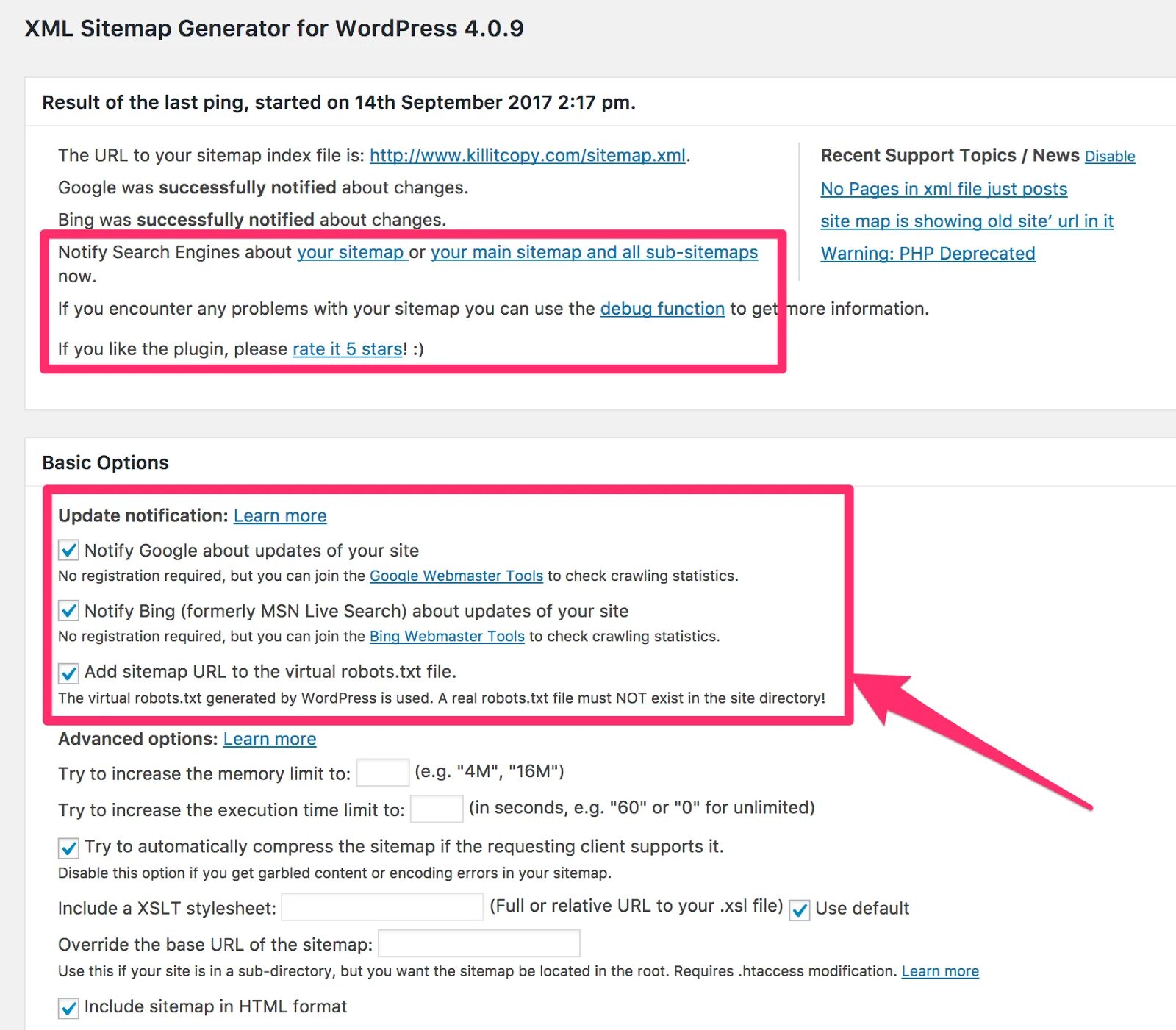Click the memory limit input field

coord(383,773)
